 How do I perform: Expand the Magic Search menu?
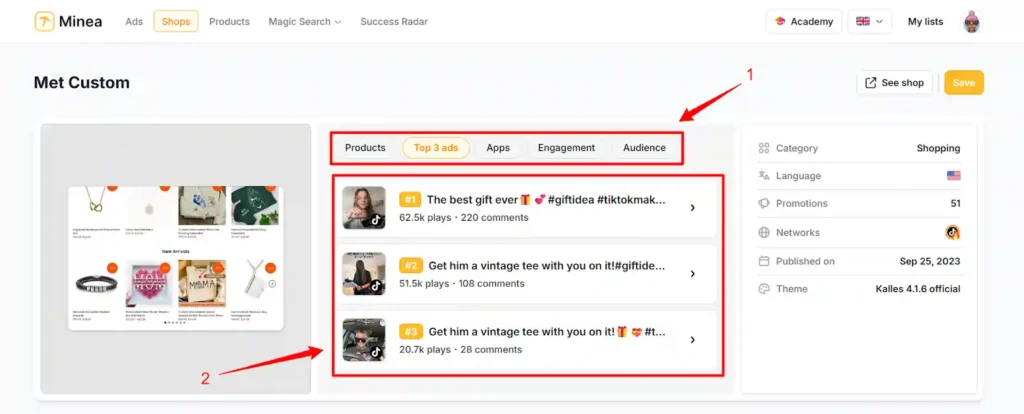point(305,22)
